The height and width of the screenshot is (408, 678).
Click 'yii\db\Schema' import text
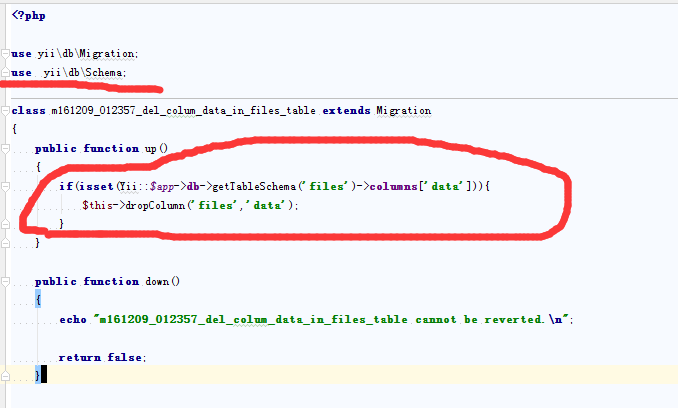[x=83, y=73]
